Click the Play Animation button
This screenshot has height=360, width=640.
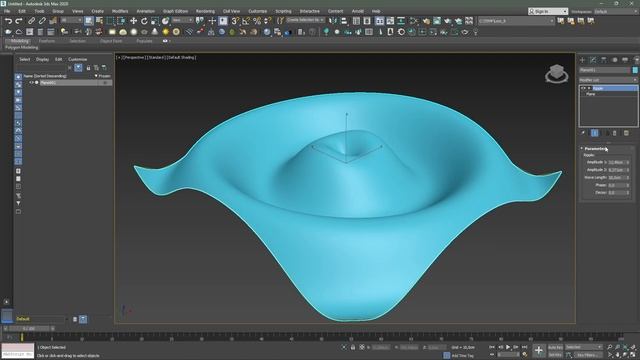click(x=508, y=347)
